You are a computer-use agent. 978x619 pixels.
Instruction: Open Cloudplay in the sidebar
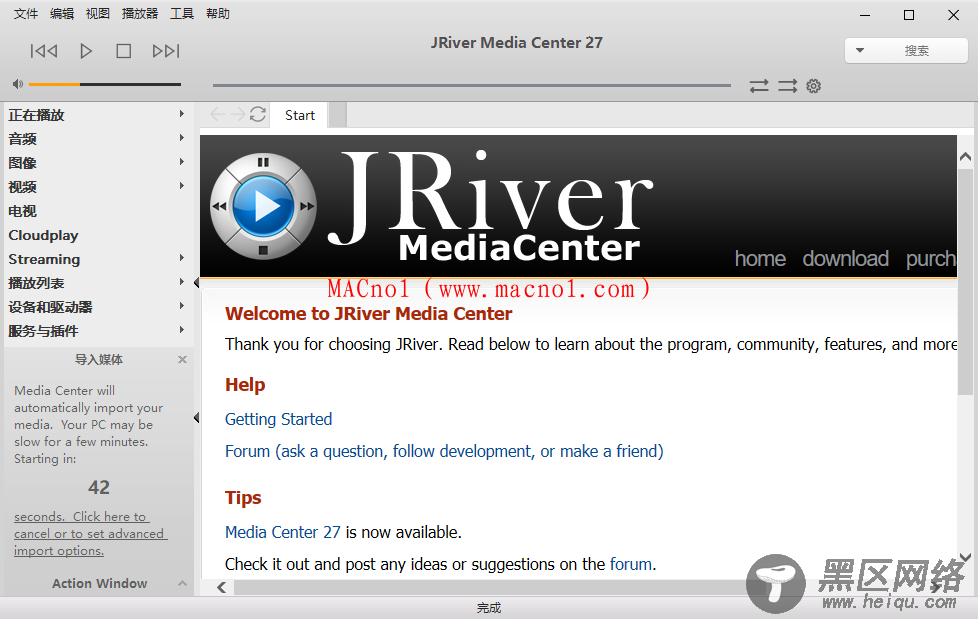click(x=43, y=235)
